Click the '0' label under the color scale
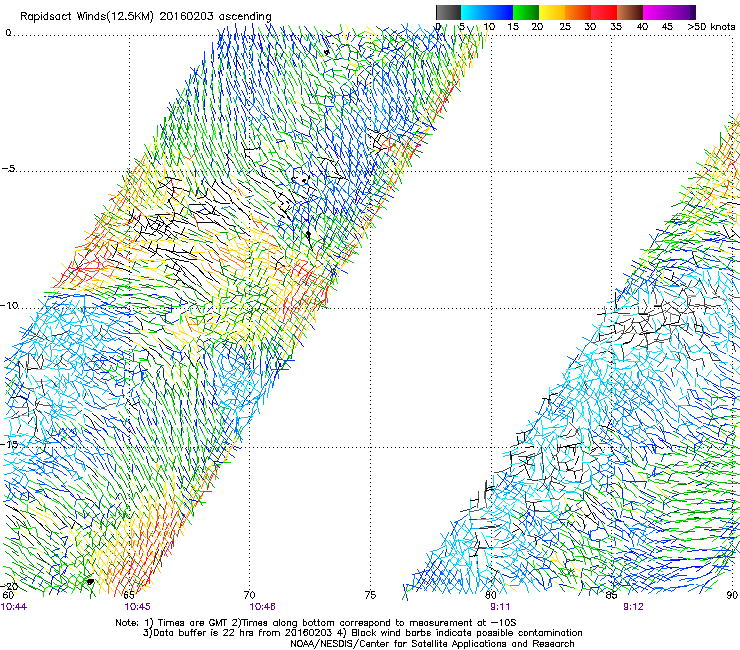The image size is (740, 650). [x=438, y=27]
